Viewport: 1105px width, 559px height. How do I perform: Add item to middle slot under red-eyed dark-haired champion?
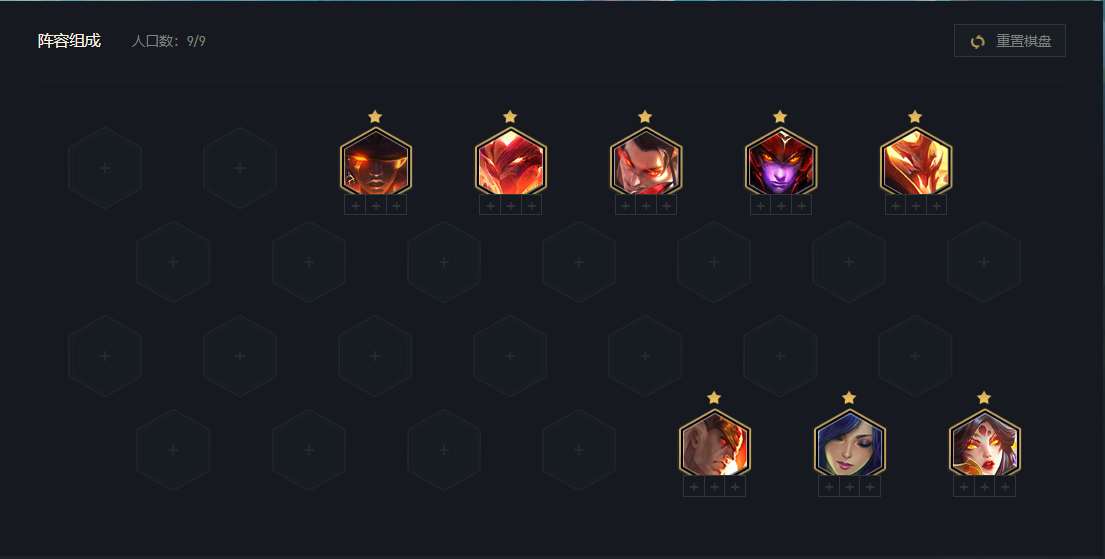(x=646, y=205)
